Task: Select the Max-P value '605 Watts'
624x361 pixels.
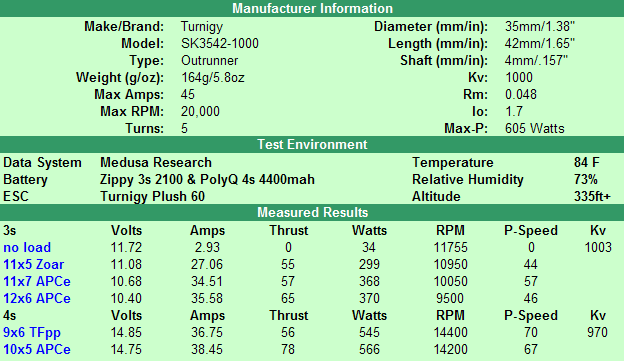Action: tap(534, 129)
